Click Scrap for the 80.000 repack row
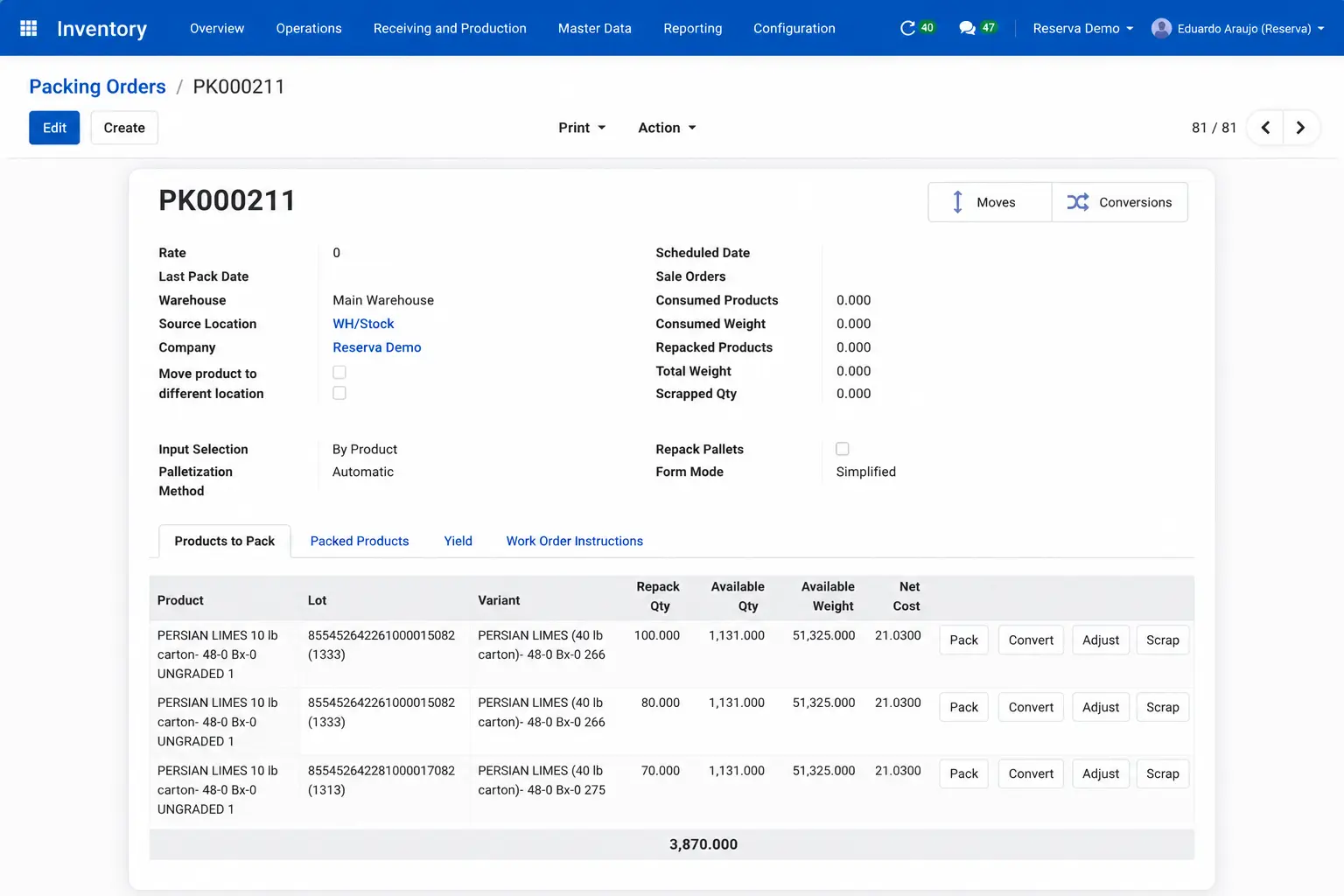Image resolution: width=1344 pixels, height=896 pixels. tap(1163, 707)
